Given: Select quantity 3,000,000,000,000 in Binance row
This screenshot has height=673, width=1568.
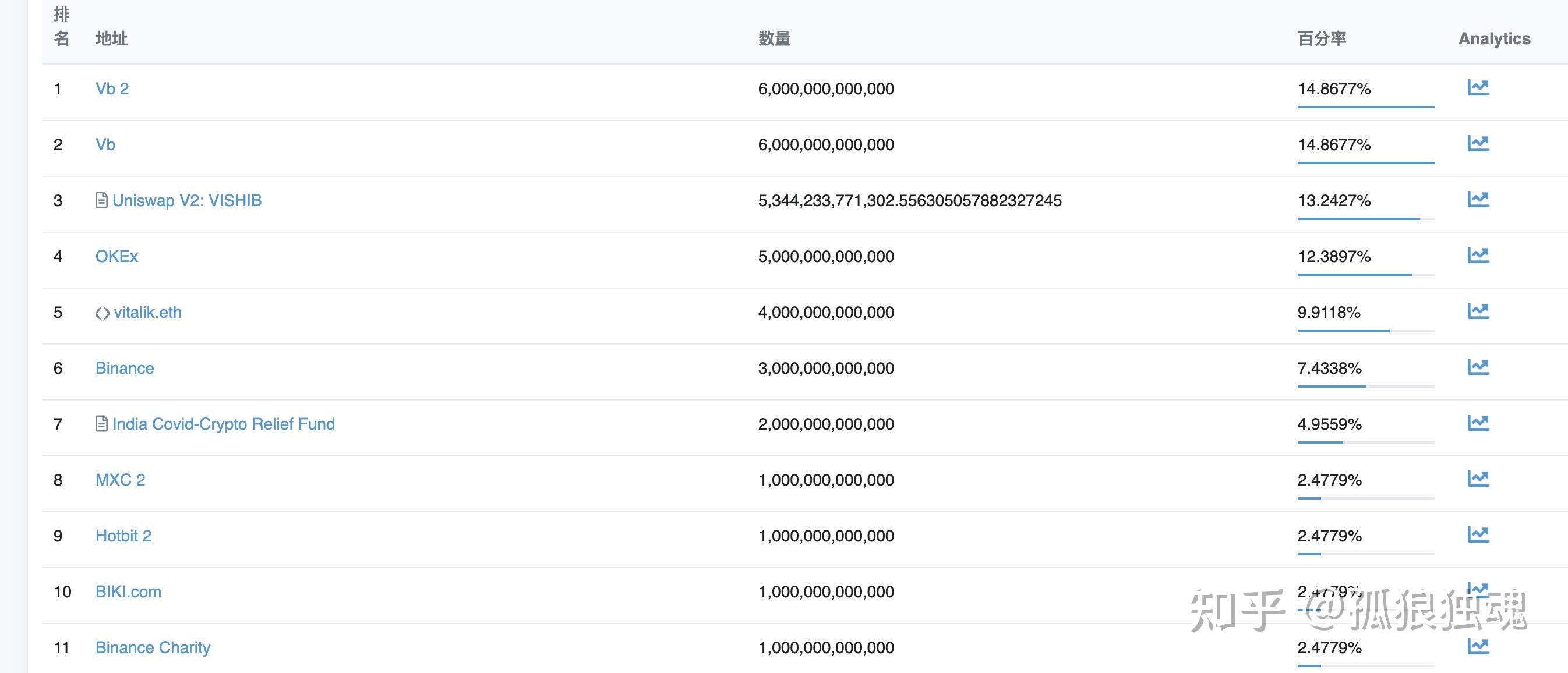Looking at the screenshot, I should [826, 369].
